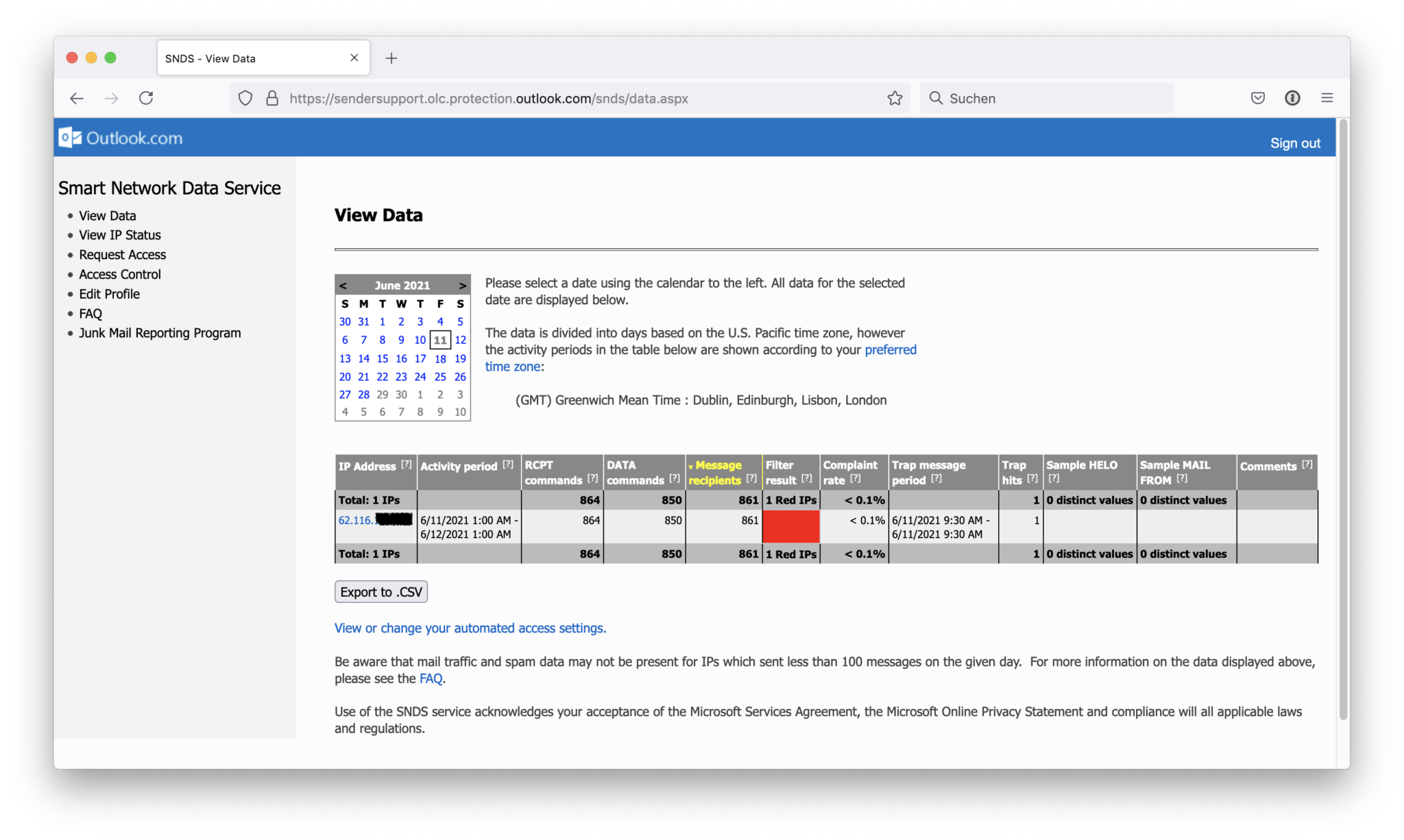The image size is (1404, 840).
Task: Click Export to .CSV button
Action: pos(381,592)
